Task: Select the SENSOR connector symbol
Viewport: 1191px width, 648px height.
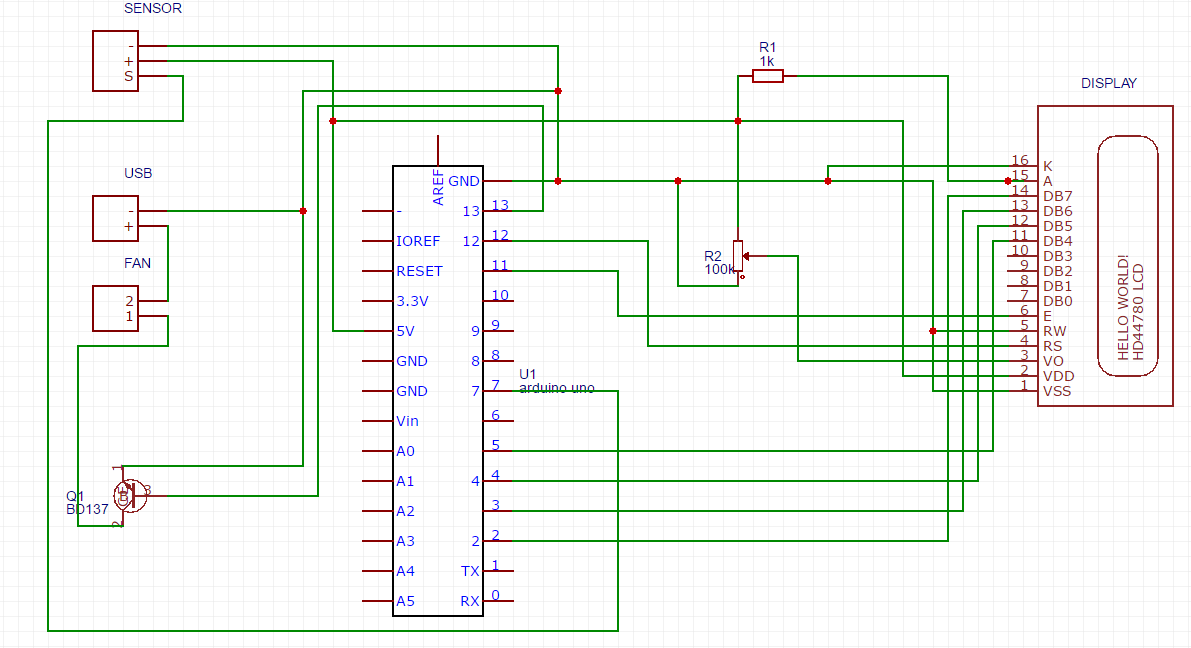Action: [114, 60]
